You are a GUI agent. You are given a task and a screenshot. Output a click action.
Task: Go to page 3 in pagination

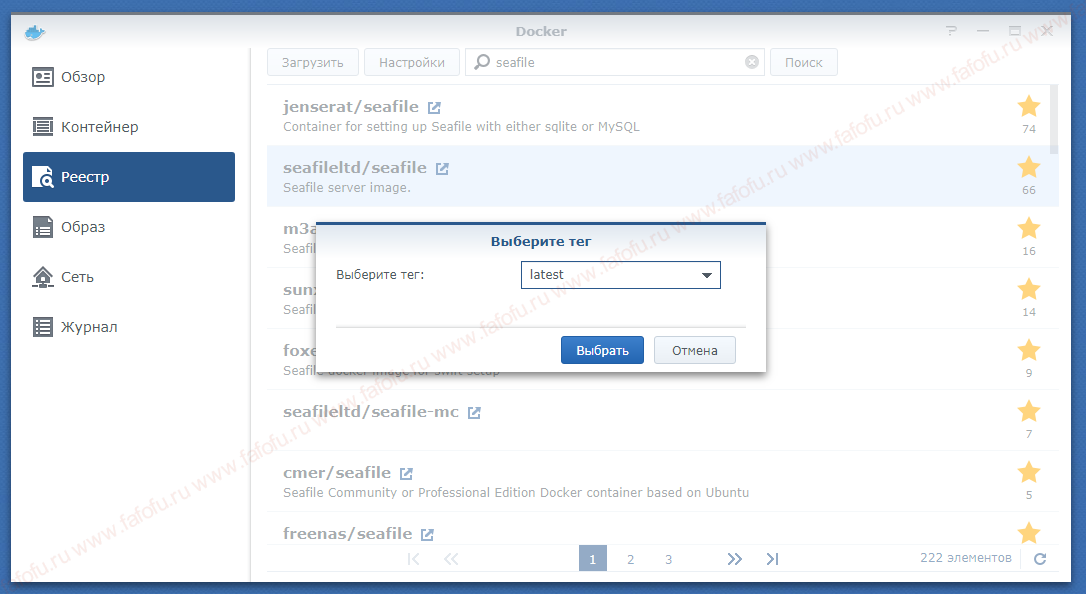coord(668,559)
